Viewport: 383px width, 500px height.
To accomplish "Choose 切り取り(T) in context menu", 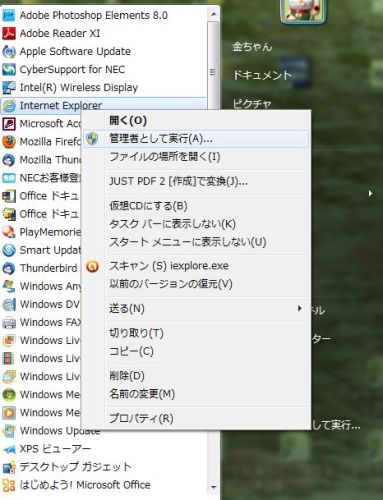I will [x=196, y=333].
